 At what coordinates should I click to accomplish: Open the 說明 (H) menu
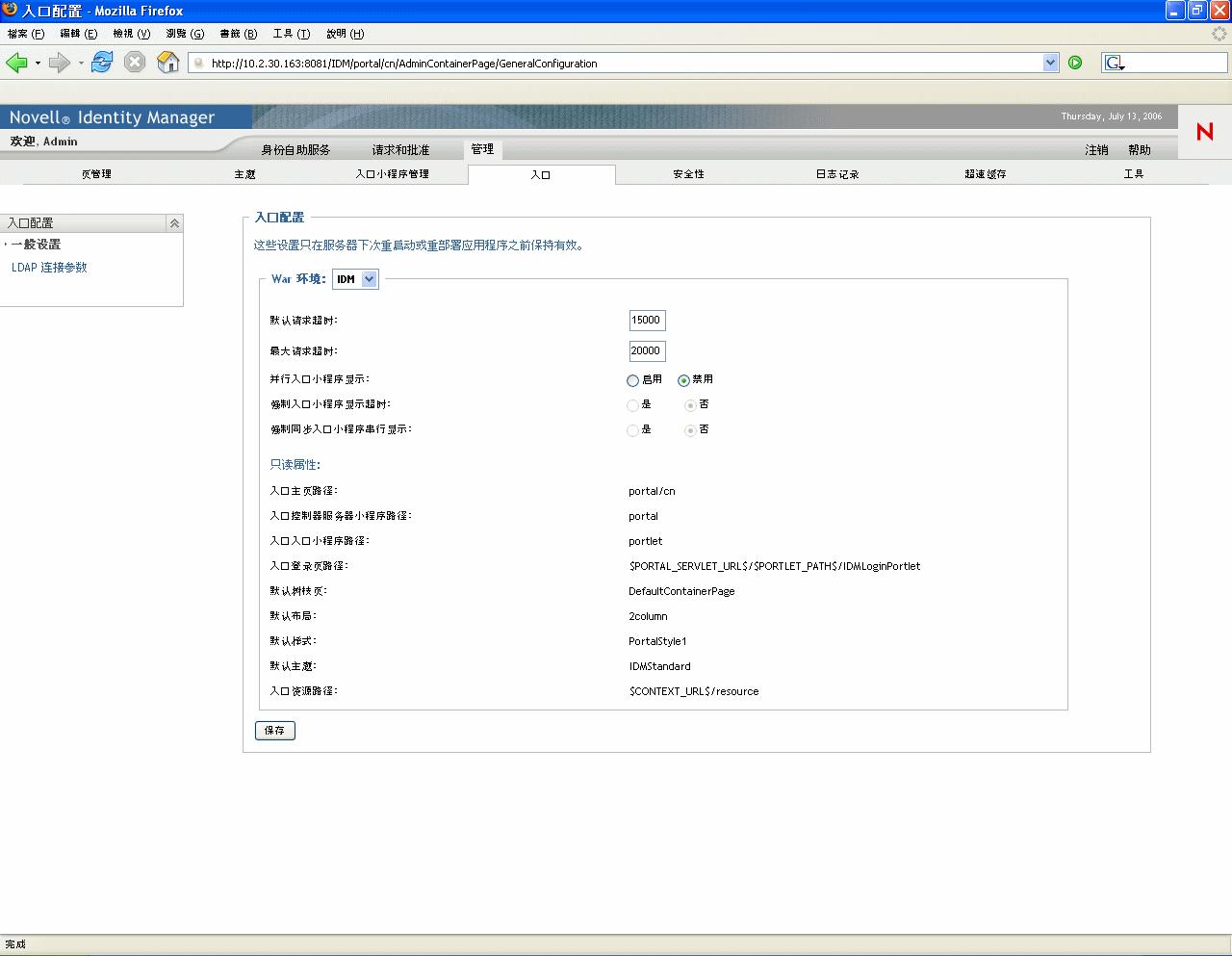click(x=345, y=34)
